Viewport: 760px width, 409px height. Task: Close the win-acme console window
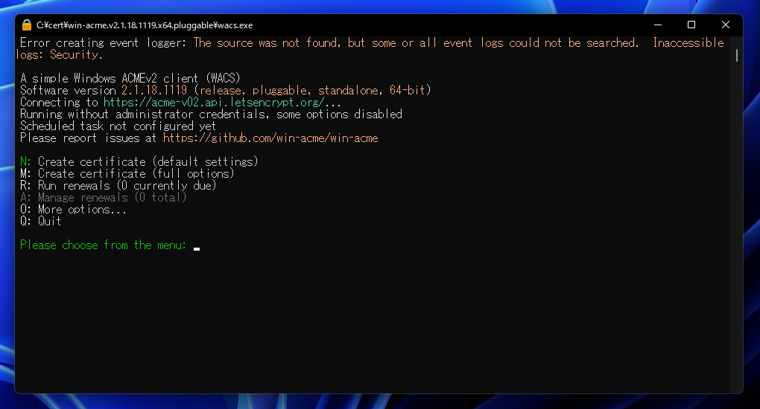pyautogui.click(x=725, y=24)
